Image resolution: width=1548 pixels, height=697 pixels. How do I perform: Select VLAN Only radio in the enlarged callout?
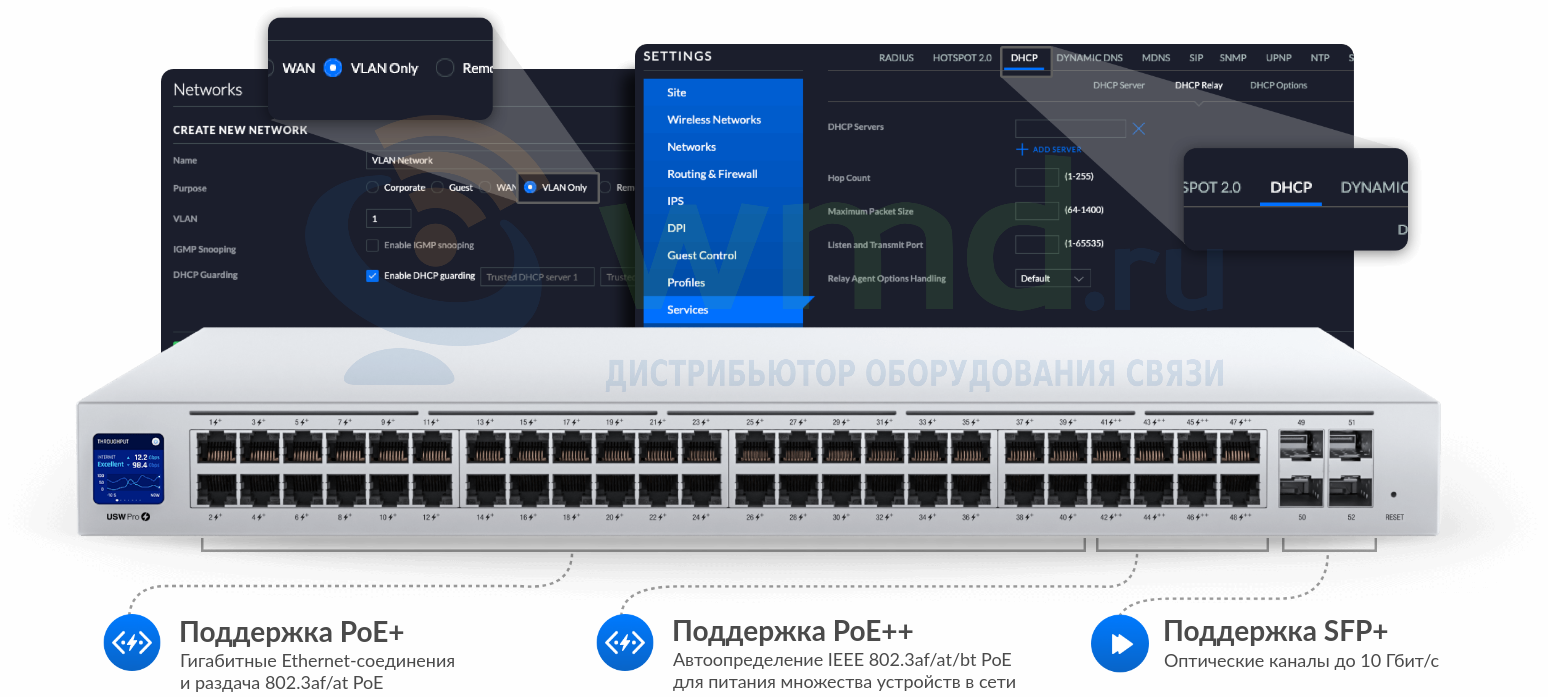click(333, 68)
